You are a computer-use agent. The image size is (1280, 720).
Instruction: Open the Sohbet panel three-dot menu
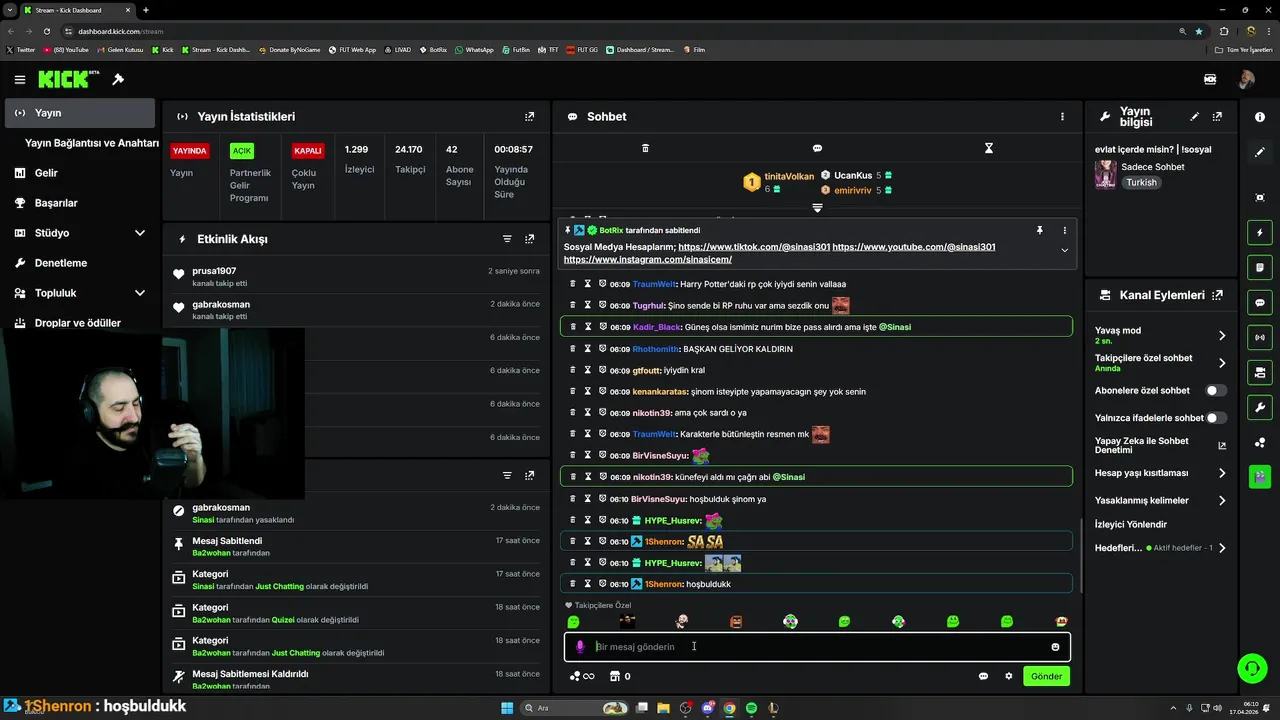pyautogui.click(x=1062, y=117)
